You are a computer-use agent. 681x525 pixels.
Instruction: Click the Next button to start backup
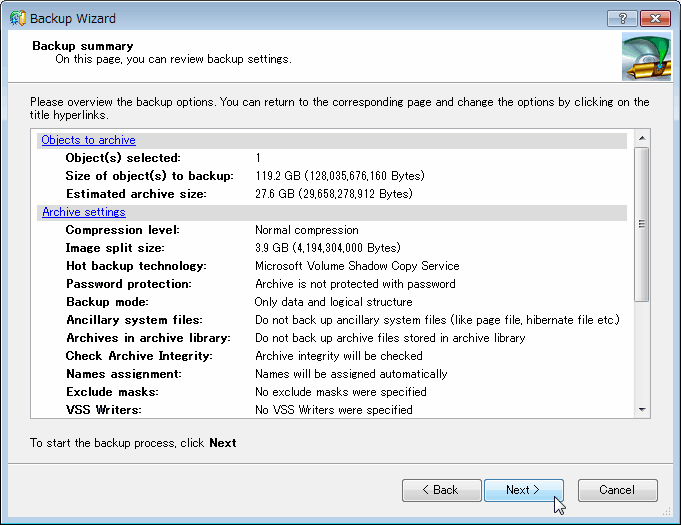[x=523, y=490]
